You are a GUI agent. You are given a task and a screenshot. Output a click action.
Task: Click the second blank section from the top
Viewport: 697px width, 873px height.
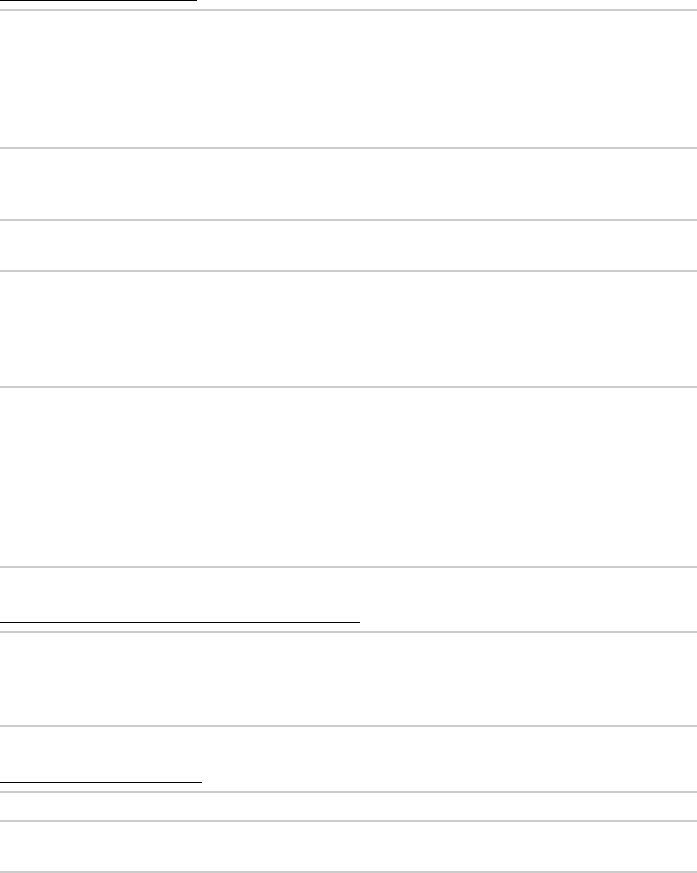[348, 184]
